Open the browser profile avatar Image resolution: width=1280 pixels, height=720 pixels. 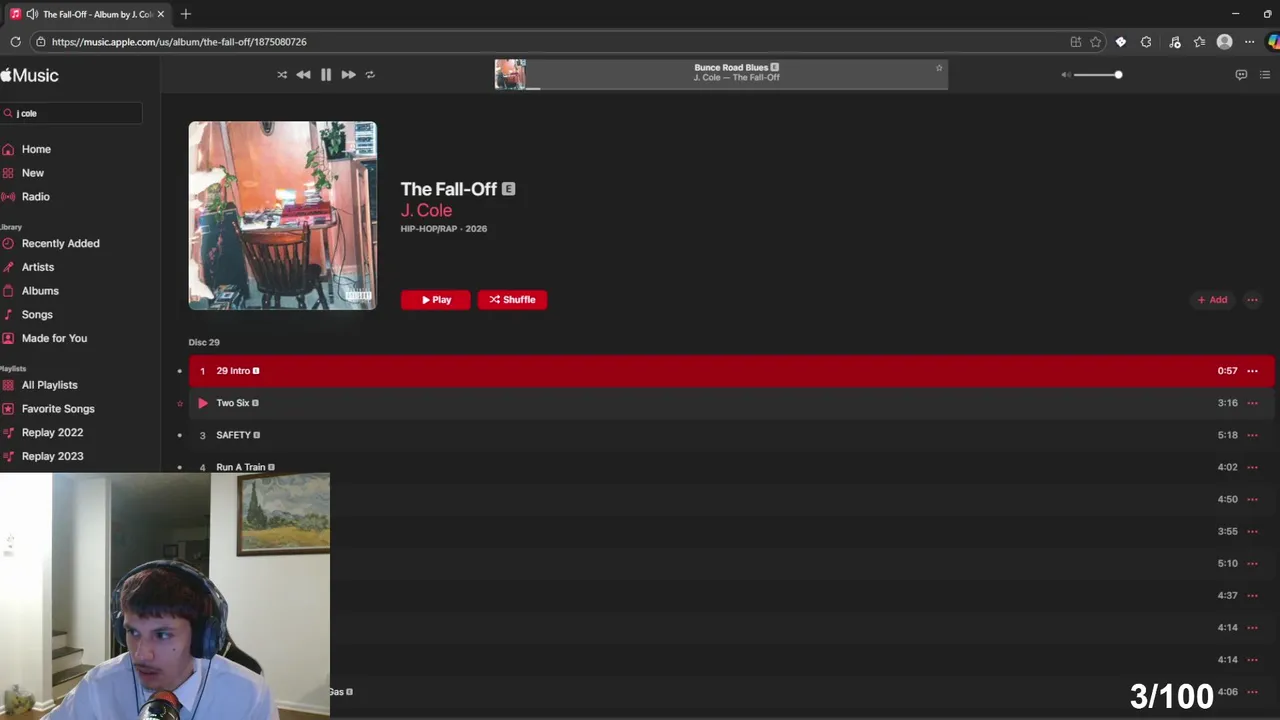pyautogui.click(x=1224, y=42)
